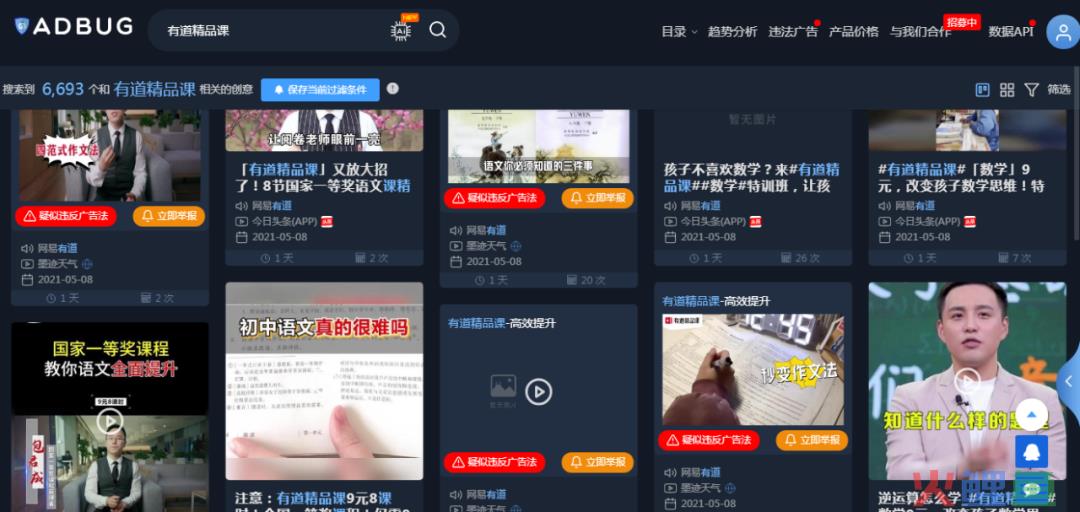The height and width of the screenshot is (512, 1080).
Task: Open 产品价格 menu item
Action: [x=853, y=32]
